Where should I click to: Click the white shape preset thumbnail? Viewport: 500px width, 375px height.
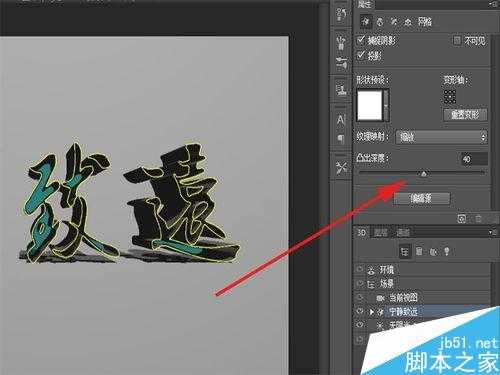tap(370, 105)
